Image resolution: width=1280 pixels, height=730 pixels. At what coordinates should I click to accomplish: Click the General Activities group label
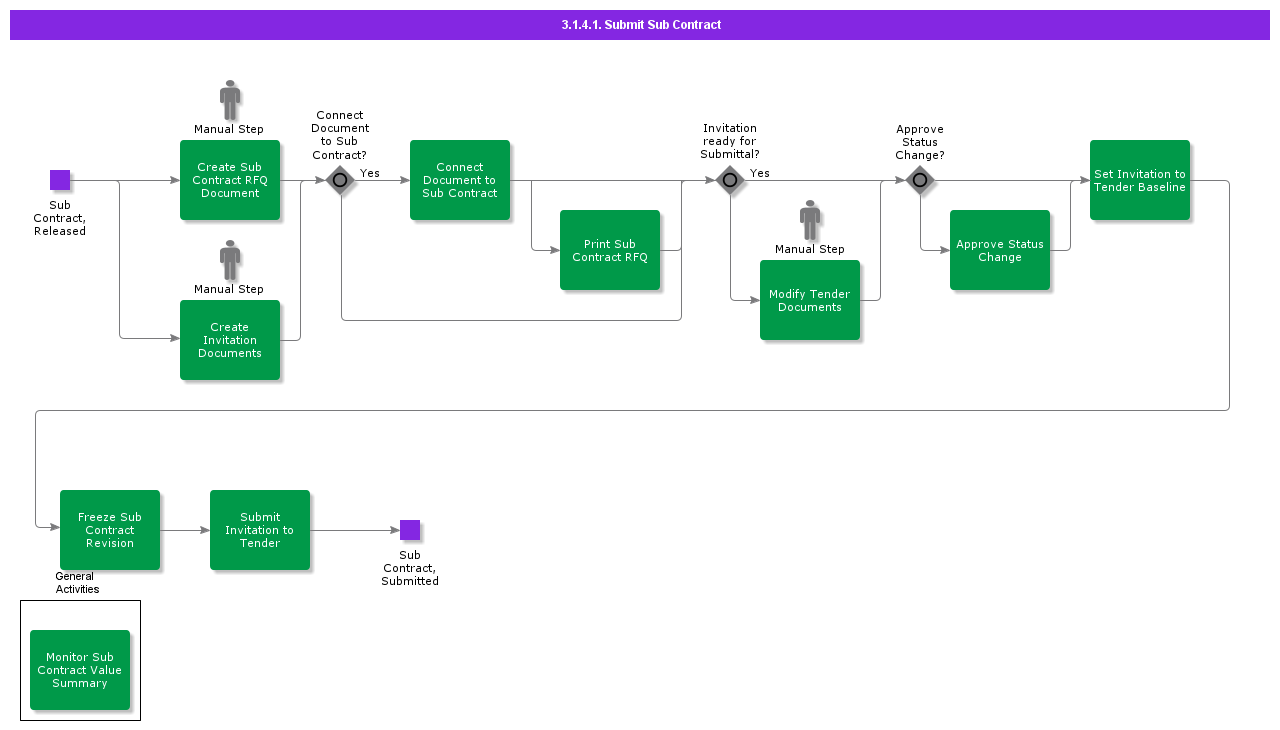click(76, 583)
